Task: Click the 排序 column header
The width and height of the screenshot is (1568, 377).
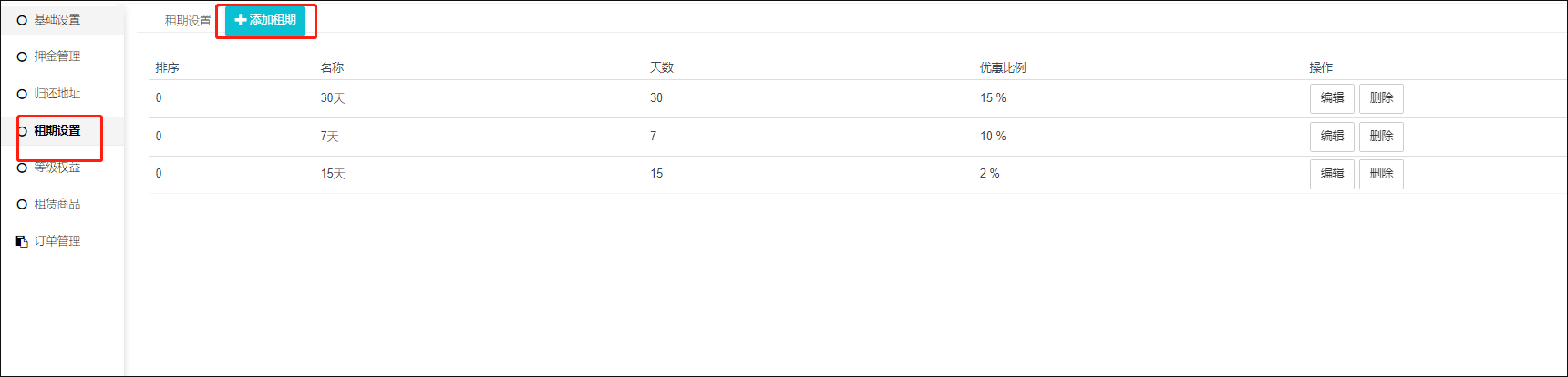Action: tap(167, 68)
